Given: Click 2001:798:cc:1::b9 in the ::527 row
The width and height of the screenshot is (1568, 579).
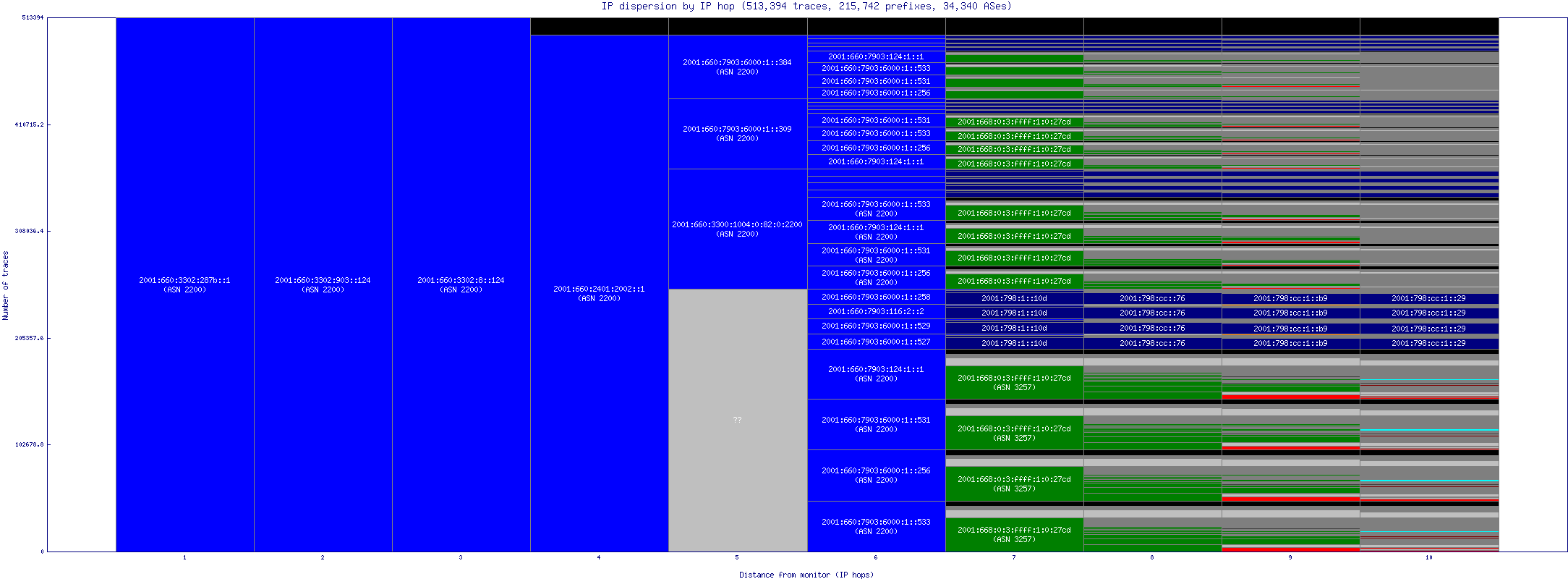Looking at the screenshot, I should 1290,343.
